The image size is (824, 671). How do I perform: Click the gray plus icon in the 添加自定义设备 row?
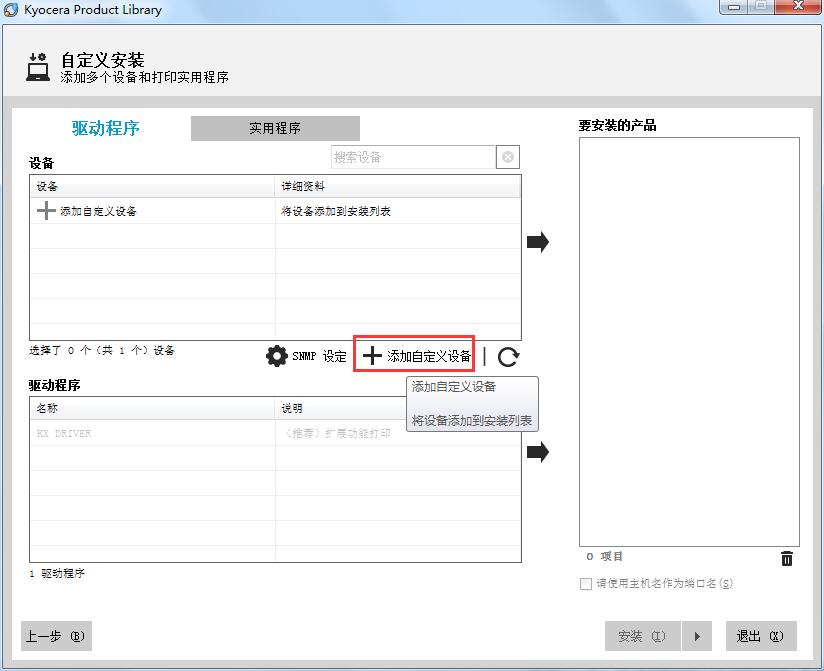[x=46, y=211]
